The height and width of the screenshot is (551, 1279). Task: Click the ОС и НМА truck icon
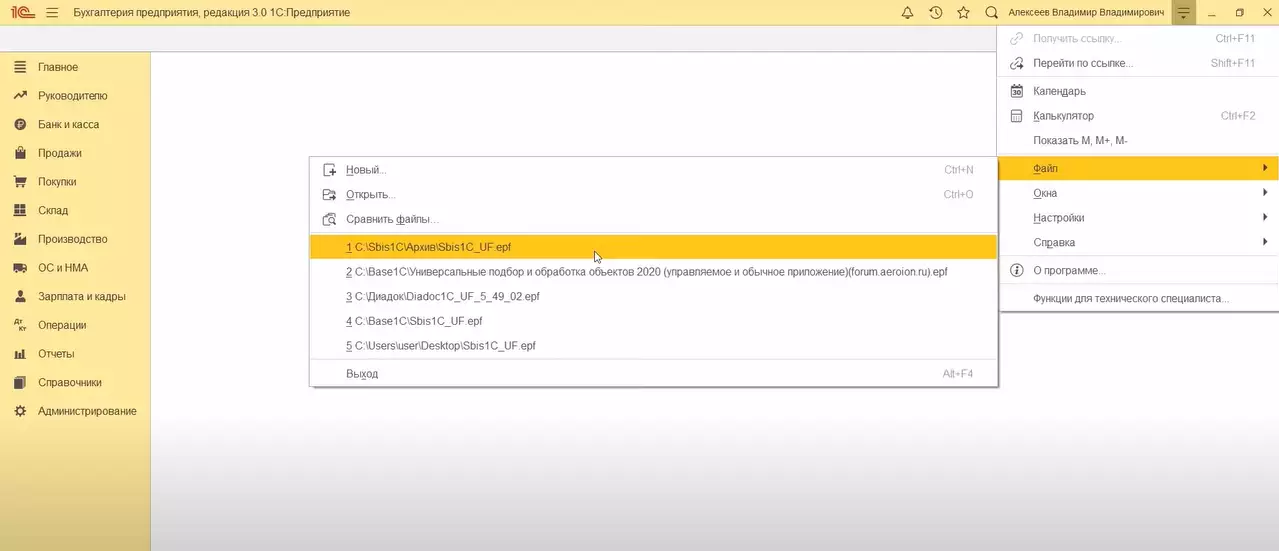point(19,268)
